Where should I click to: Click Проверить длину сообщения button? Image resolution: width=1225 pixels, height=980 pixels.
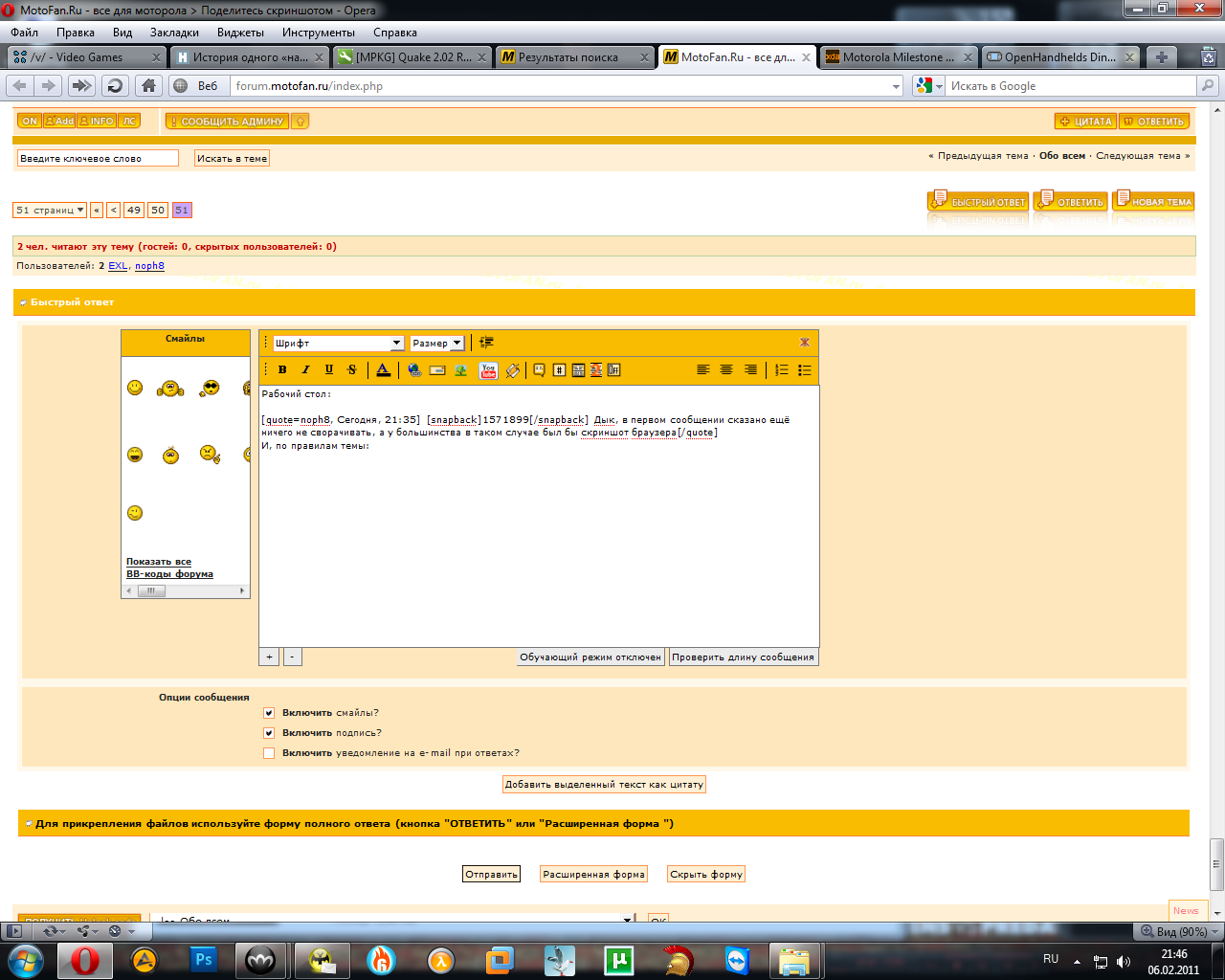point(743,657)
